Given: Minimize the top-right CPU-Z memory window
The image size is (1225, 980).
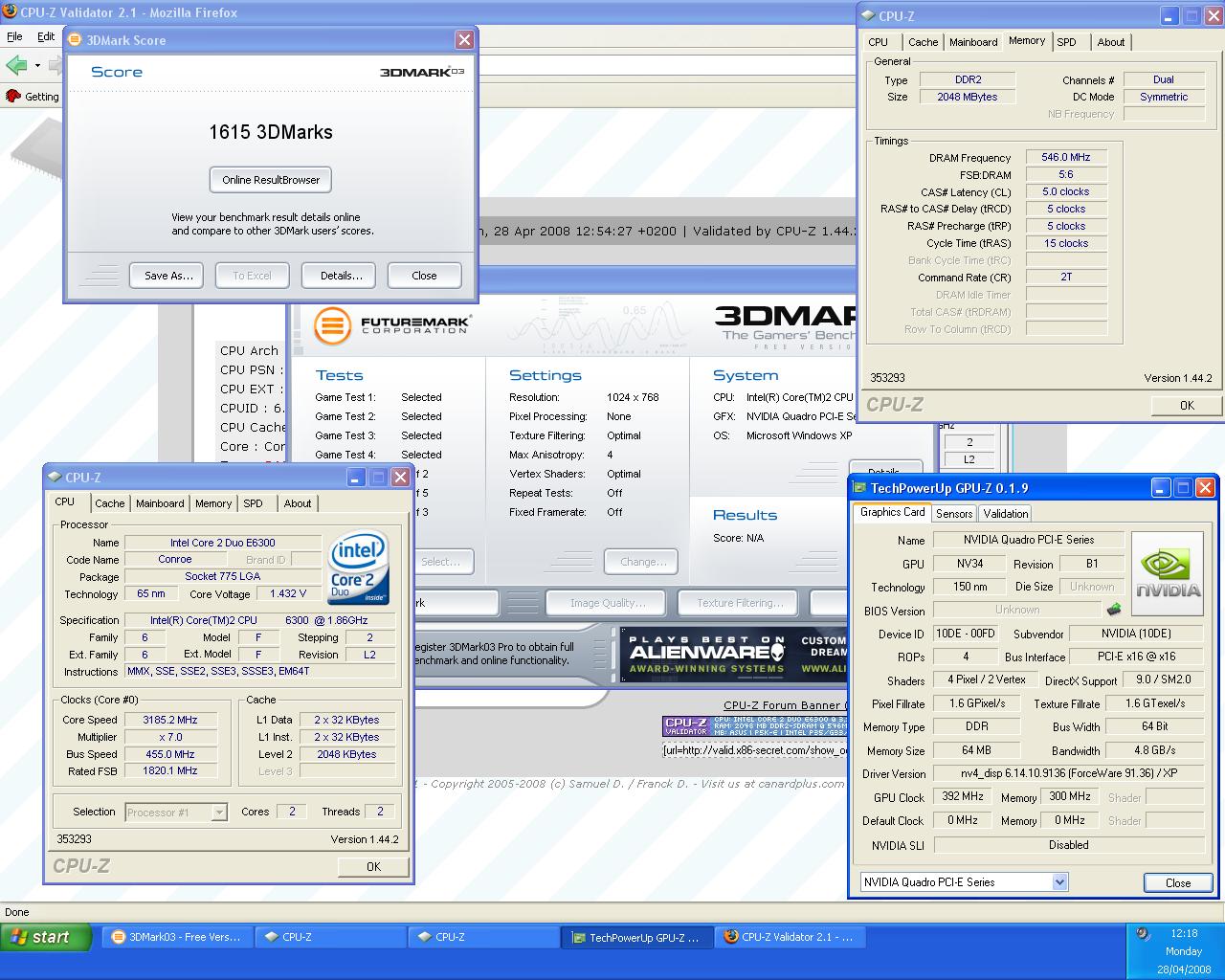Looking at the screenshot, I should (1170, 16).
